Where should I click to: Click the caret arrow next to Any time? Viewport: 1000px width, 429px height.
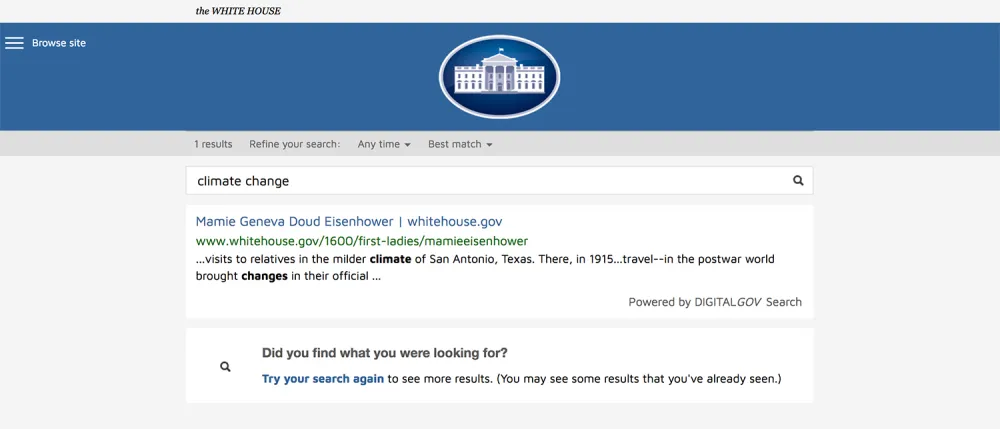coord(408,145)
